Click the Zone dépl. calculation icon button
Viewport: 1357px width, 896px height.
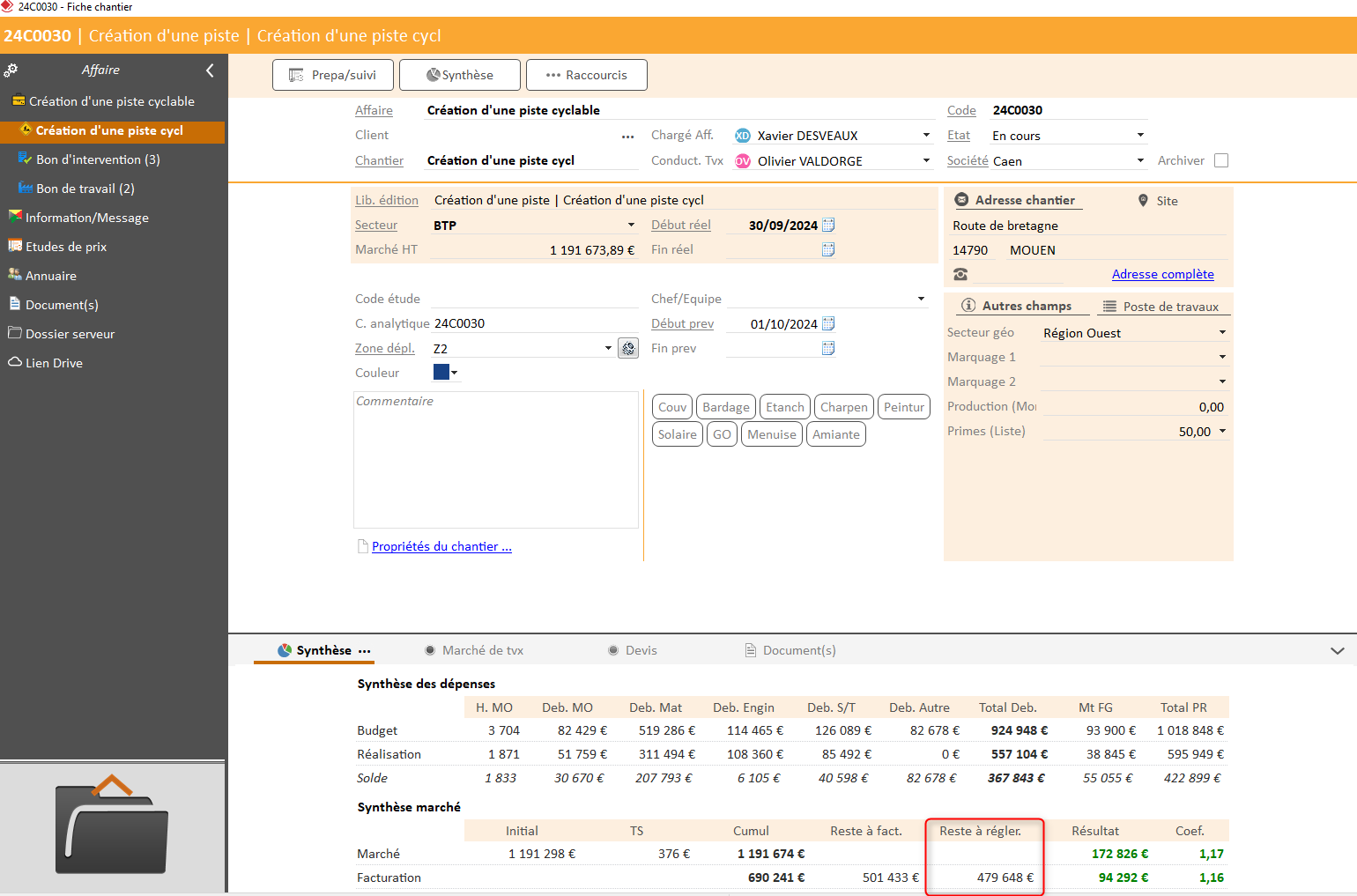point(628,348)
